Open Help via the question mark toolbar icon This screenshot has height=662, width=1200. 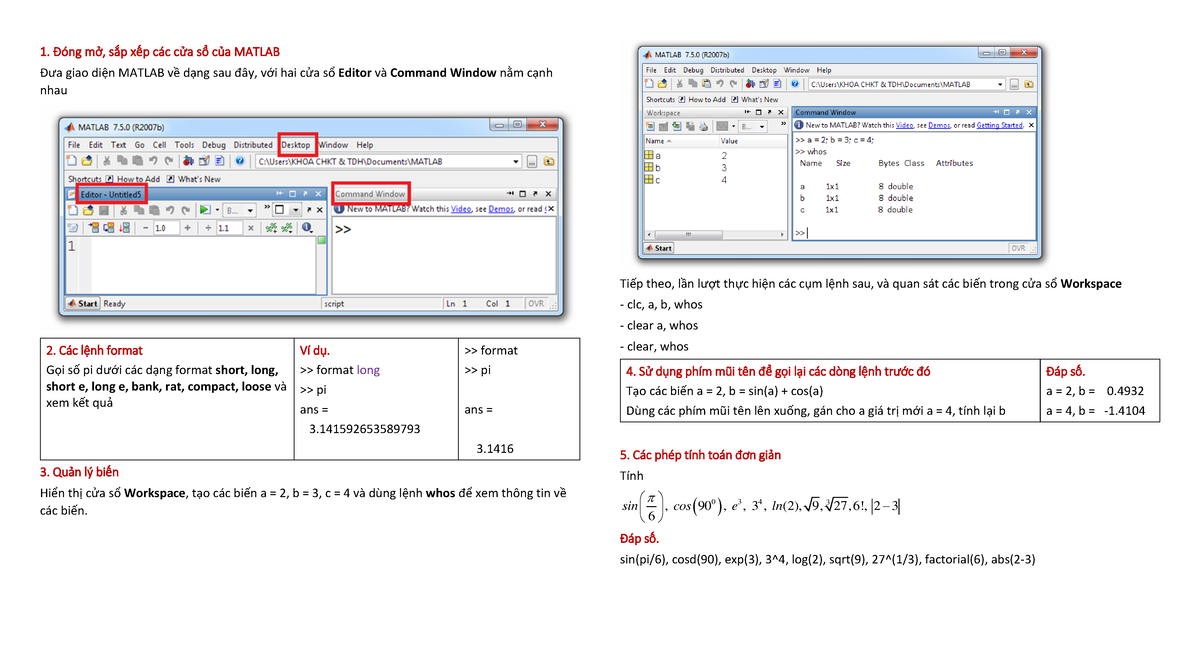click(x=239, y=159)
